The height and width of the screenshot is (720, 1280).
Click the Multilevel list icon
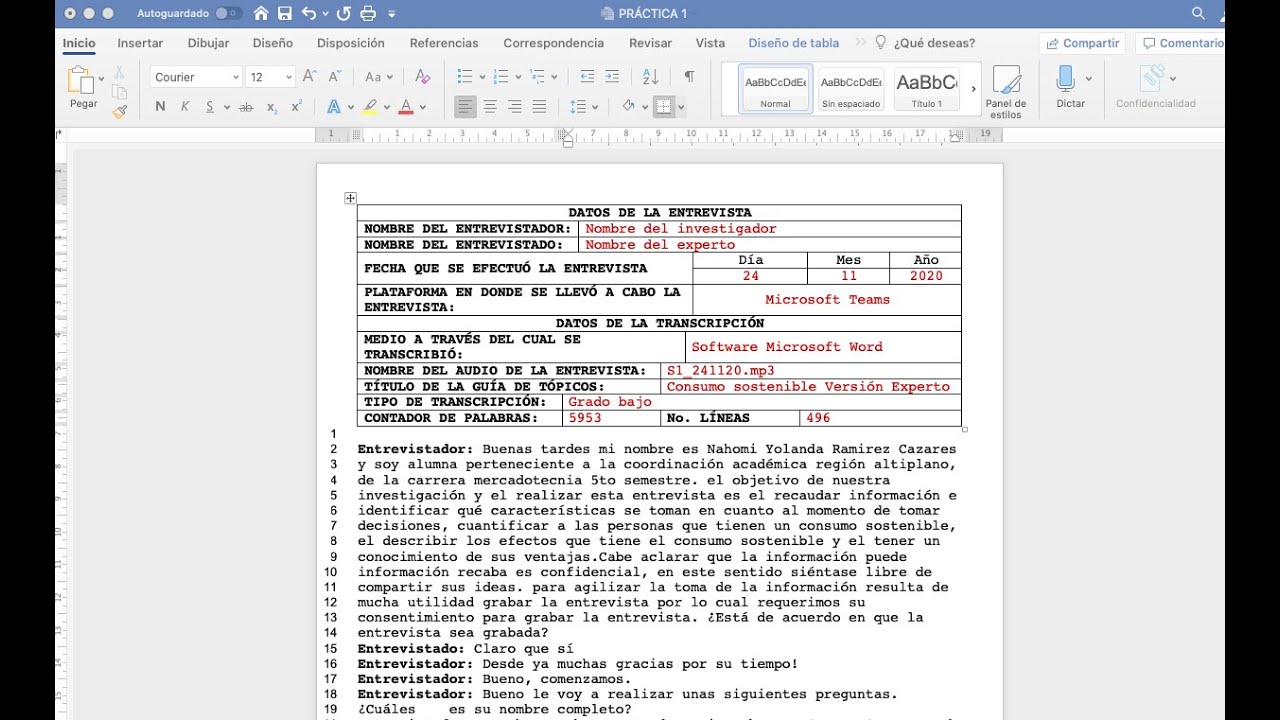(x=537, y=77)
